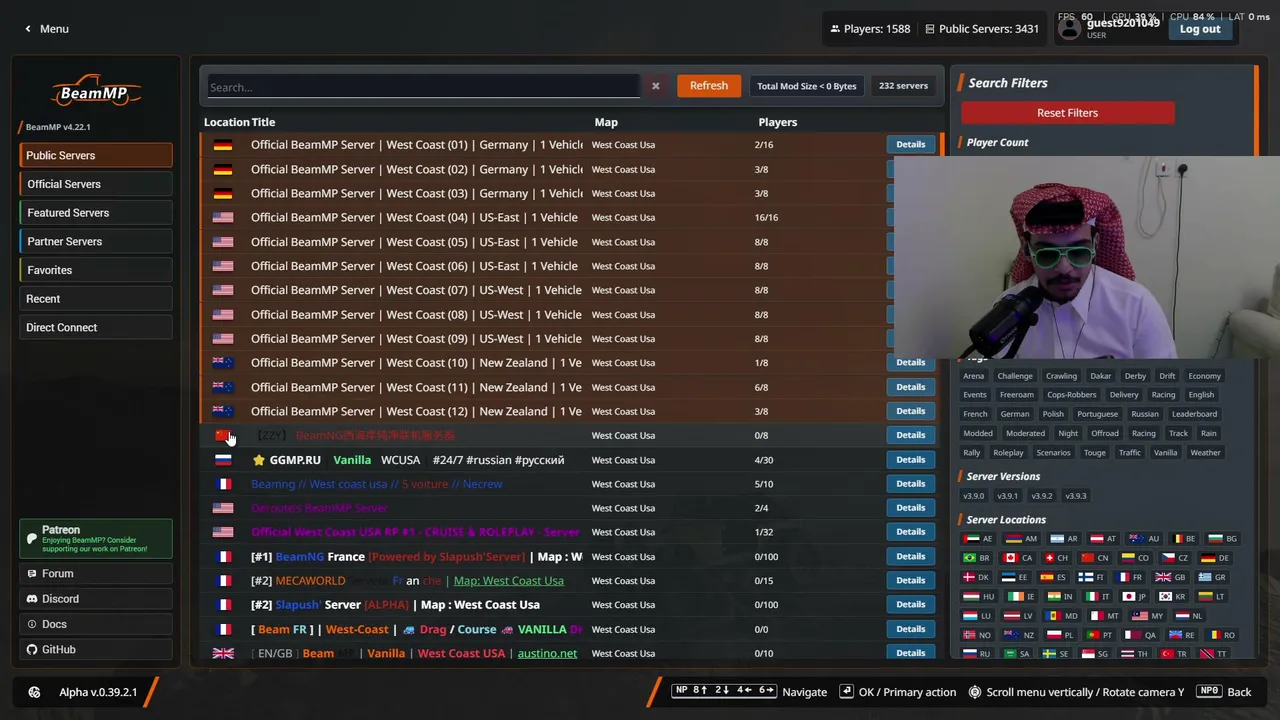The image size is (1280, 720).
Task: Open the Public Servers tab
Action: 96,155
